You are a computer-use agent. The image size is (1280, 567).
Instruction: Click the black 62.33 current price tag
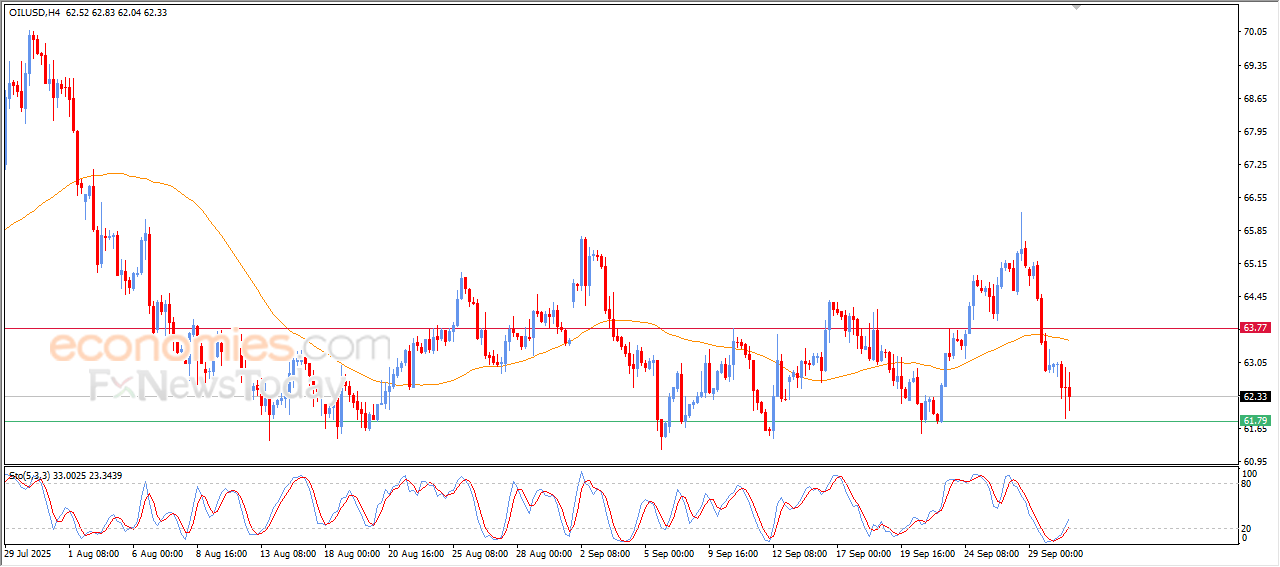1254,397
